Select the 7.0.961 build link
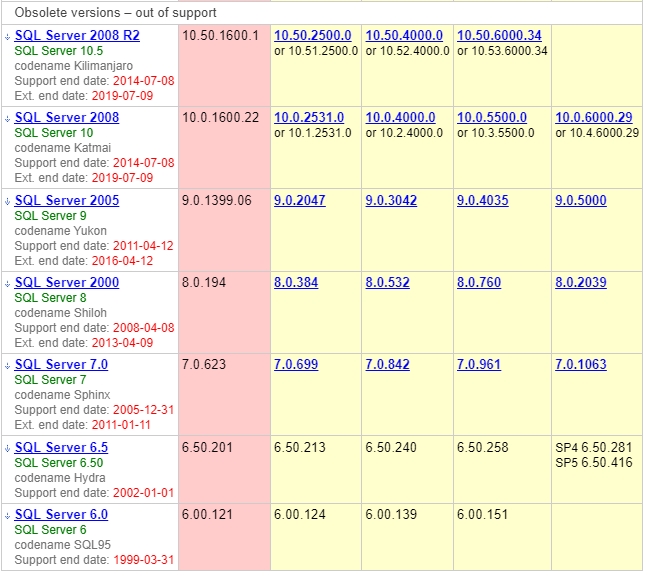The width and height of the screenshot is (649, 576). (479, 364)
